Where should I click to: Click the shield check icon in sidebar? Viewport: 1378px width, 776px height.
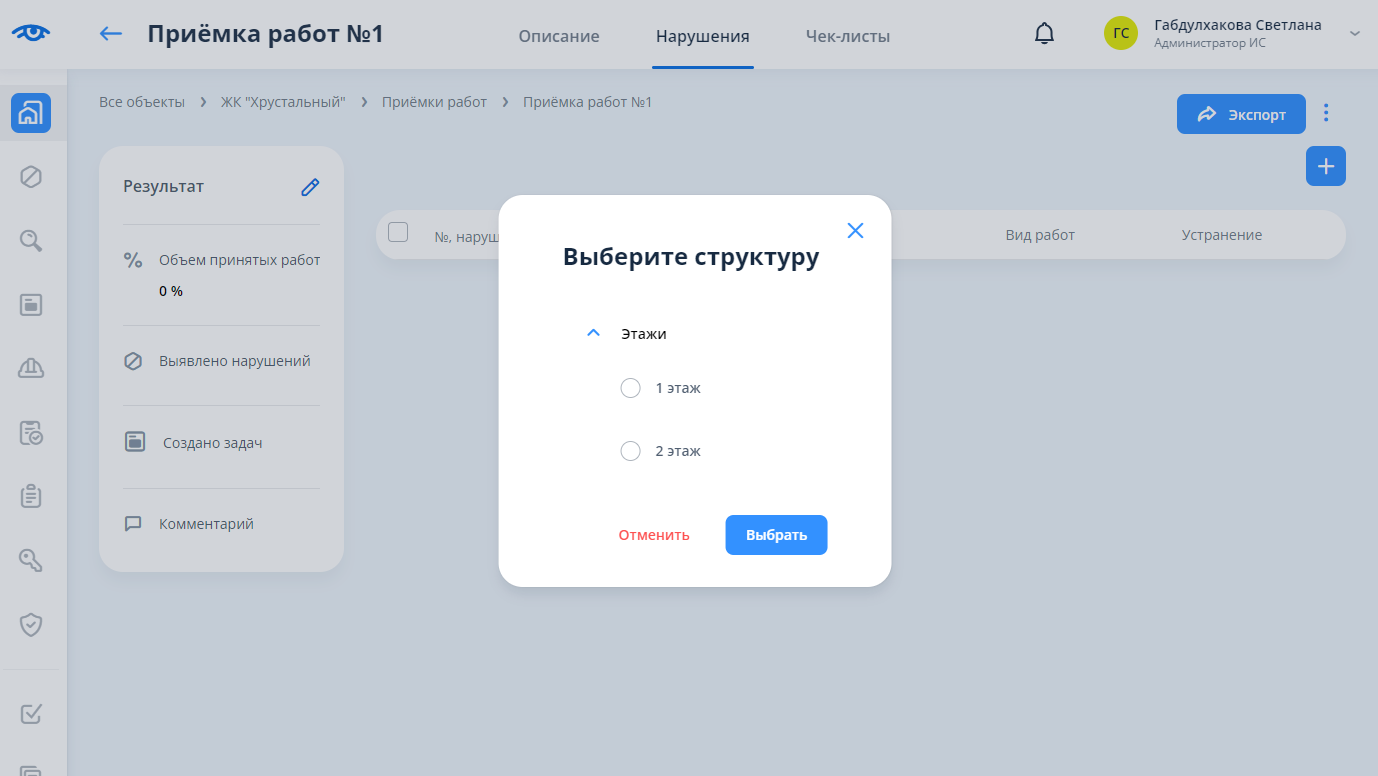pos(31,625)
